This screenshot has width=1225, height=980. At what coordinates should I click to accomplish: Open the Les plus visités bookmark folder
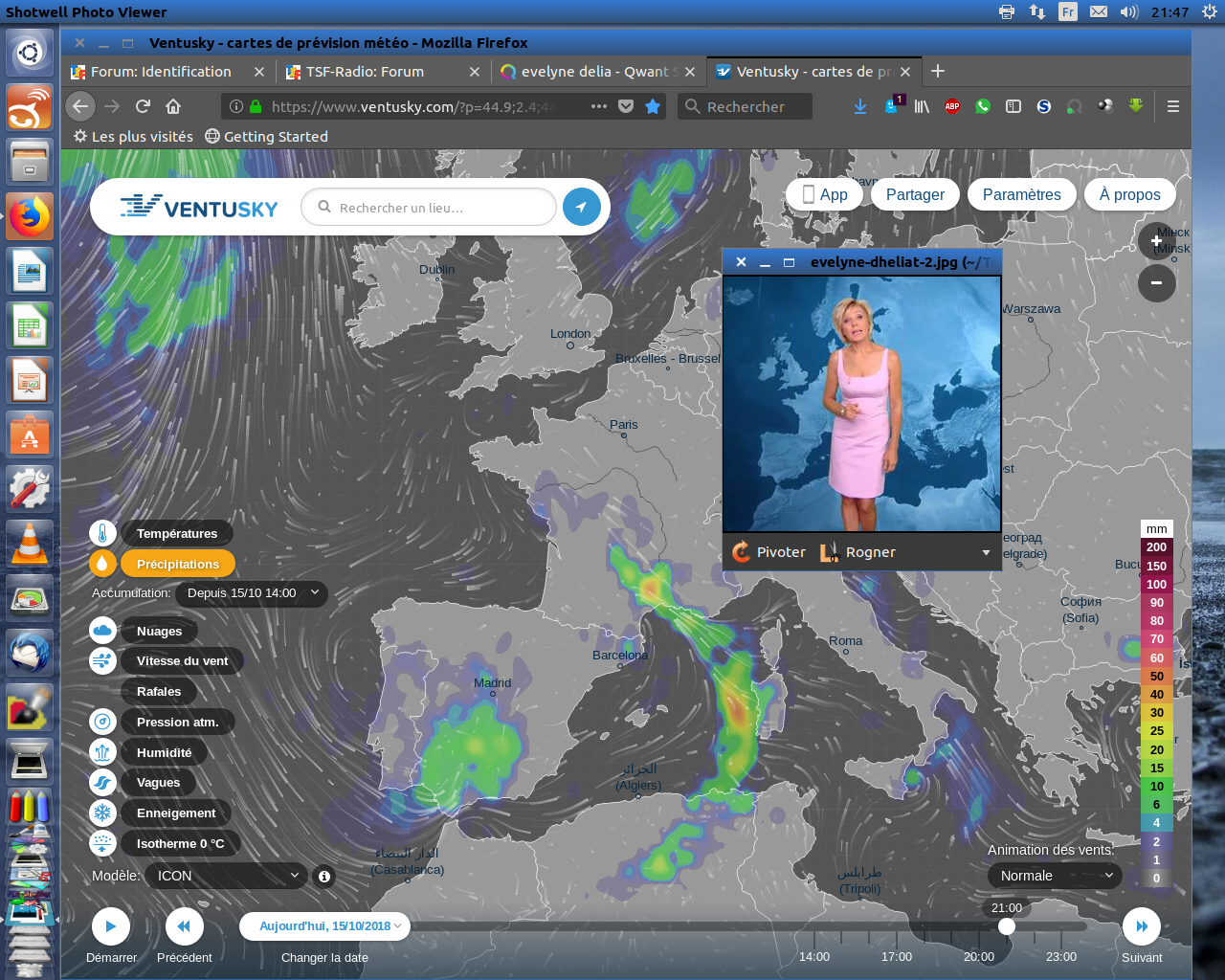click(133, 137)
